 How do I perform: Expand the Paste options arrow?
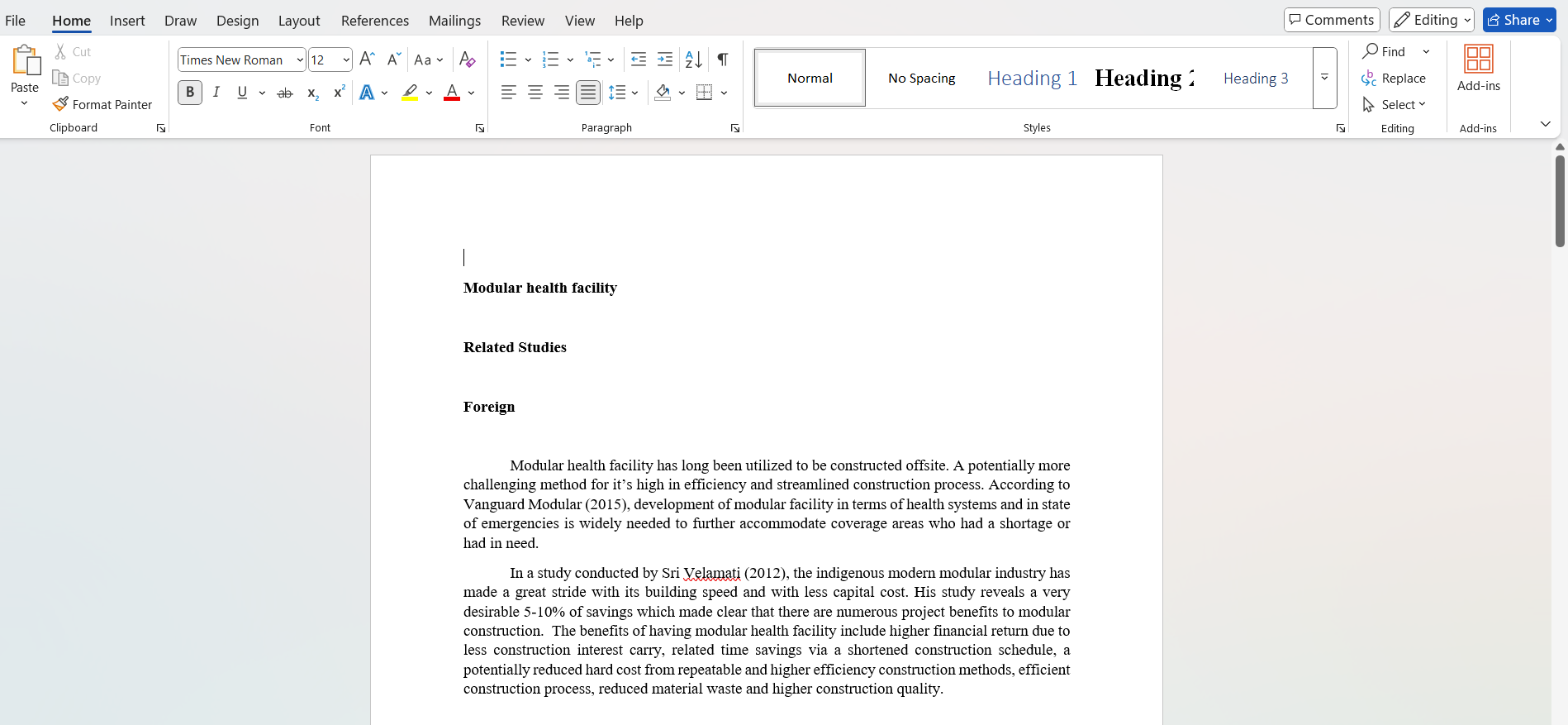click(25, 103)
